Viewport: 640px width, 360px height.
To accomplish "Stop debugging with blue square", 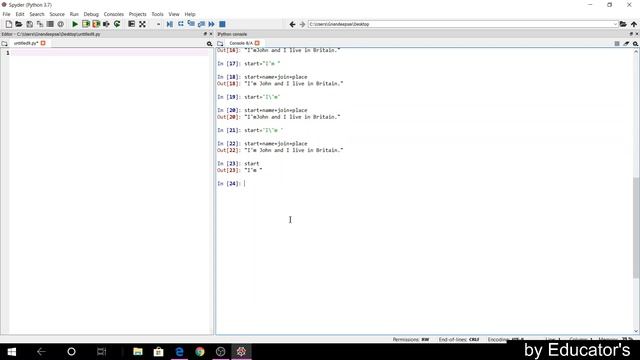I will click(x=222, y=24).
